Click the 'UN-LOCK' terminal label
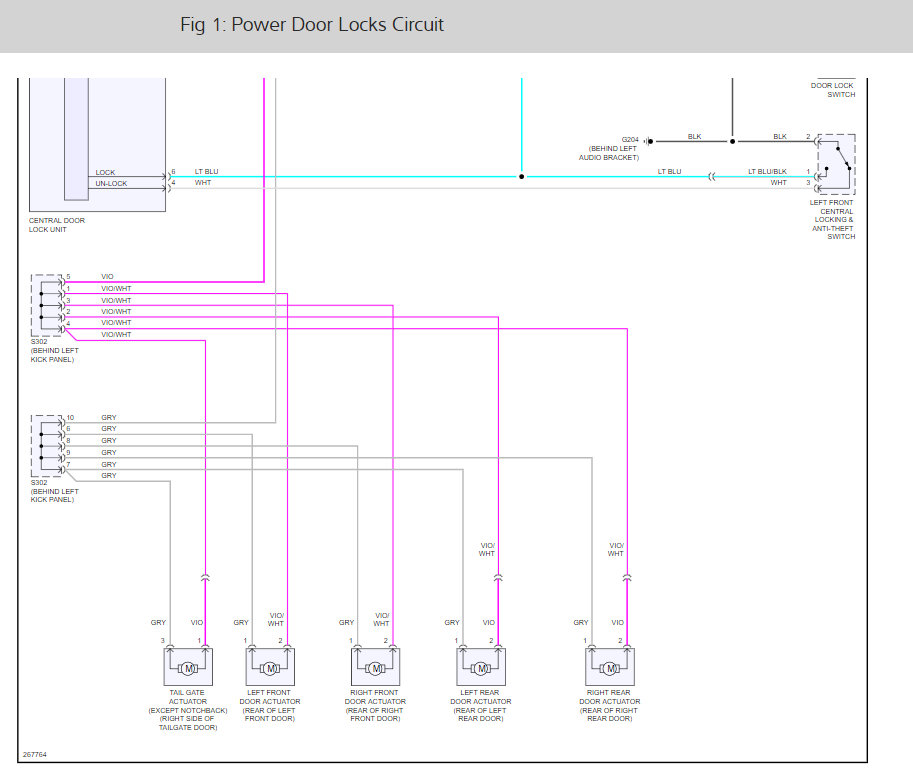 [111, 183]
